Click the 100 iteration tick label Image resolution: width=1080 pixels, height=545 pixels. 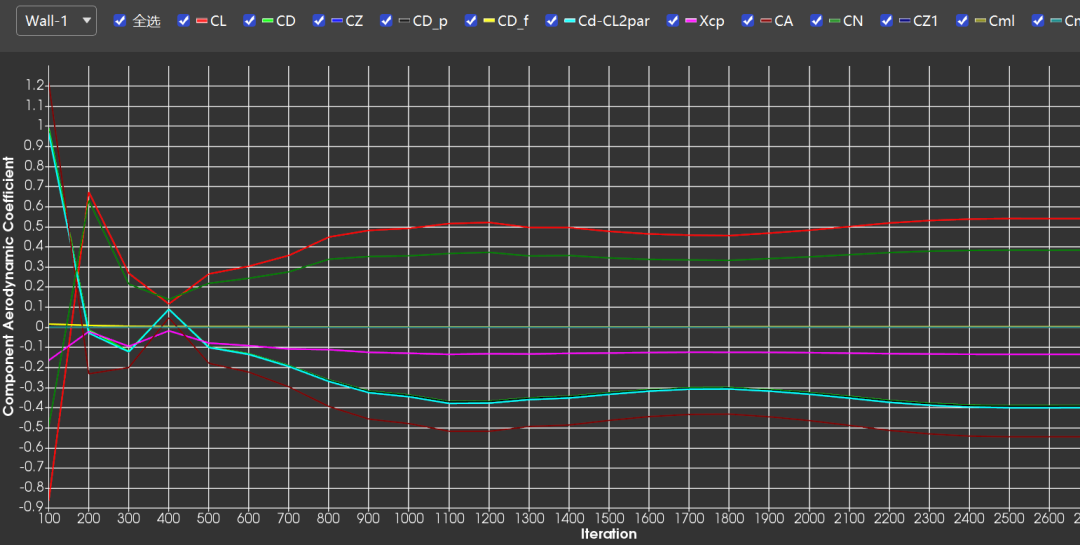48,518
